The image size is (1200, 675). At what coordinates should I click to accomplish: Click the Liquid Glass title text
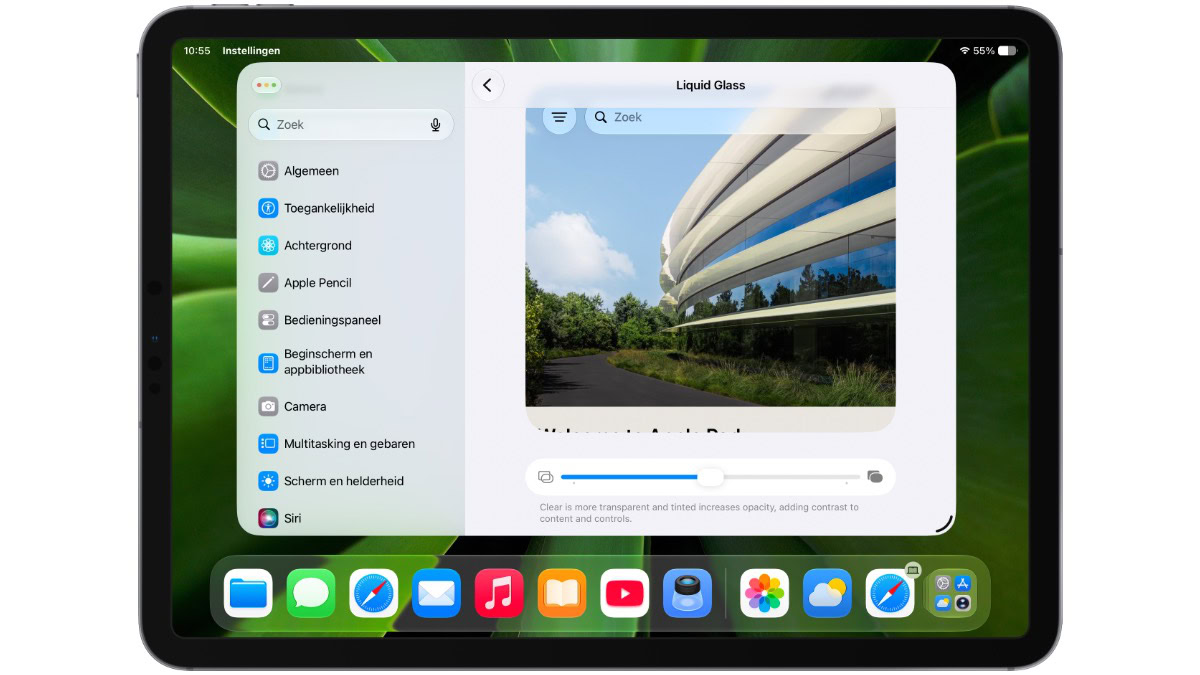coord(710,85)
